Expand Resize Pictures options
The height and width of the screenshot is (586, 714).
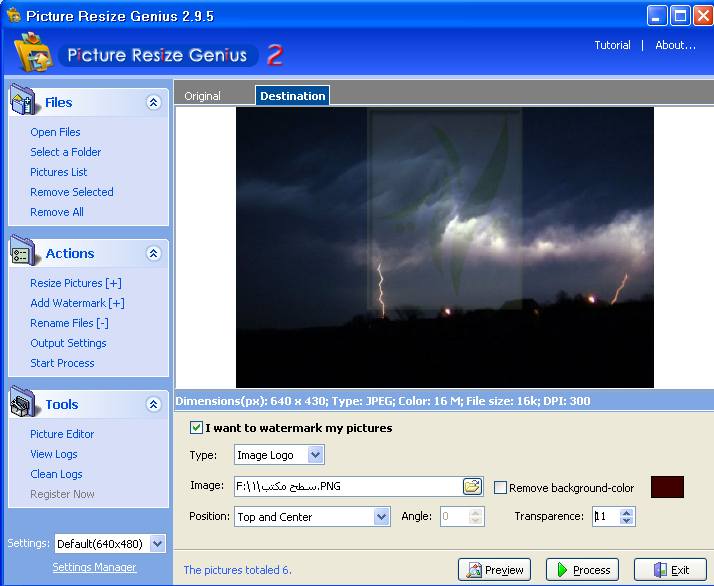76,283
